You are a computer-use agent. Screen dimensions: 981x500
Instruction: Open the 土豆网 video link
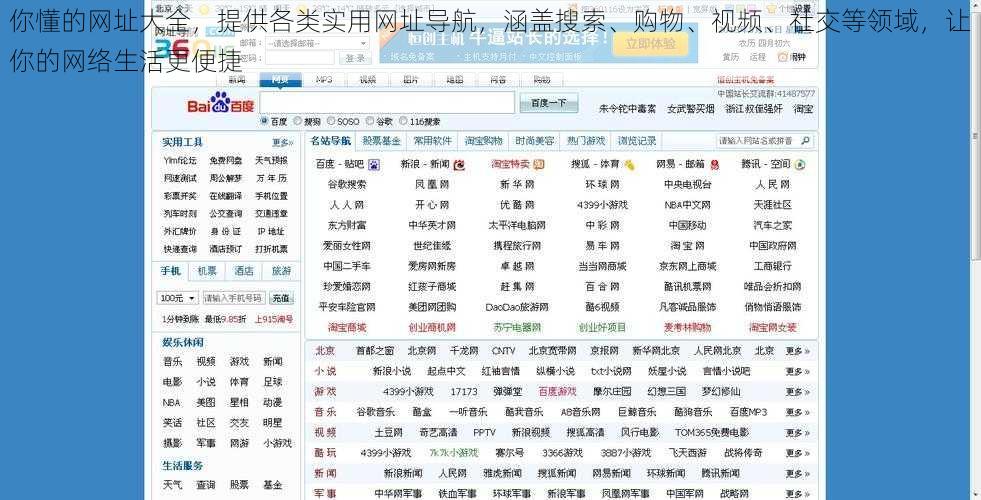point(389,432)
